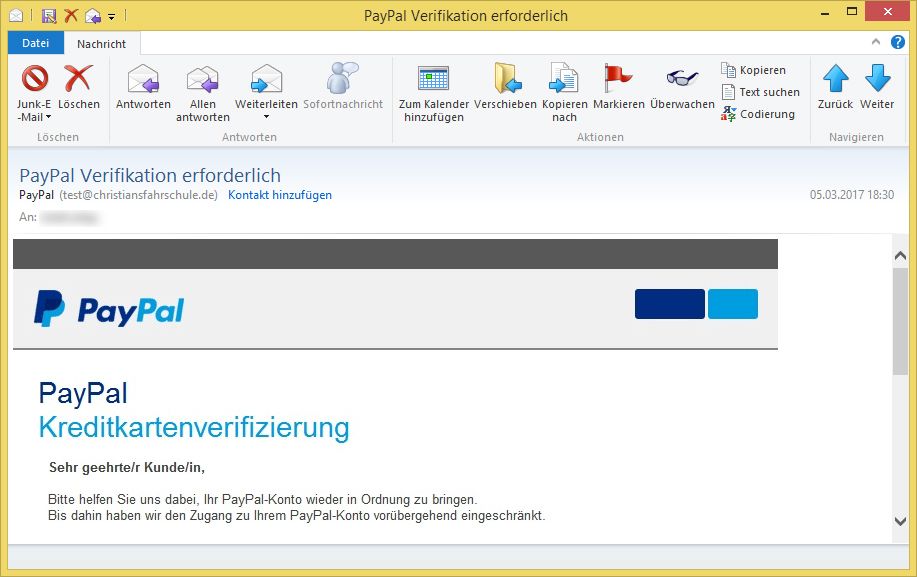The height and width of the screenshot is (577, 917).
Task: Click the light blue button in email header
Action: [733, 304]
